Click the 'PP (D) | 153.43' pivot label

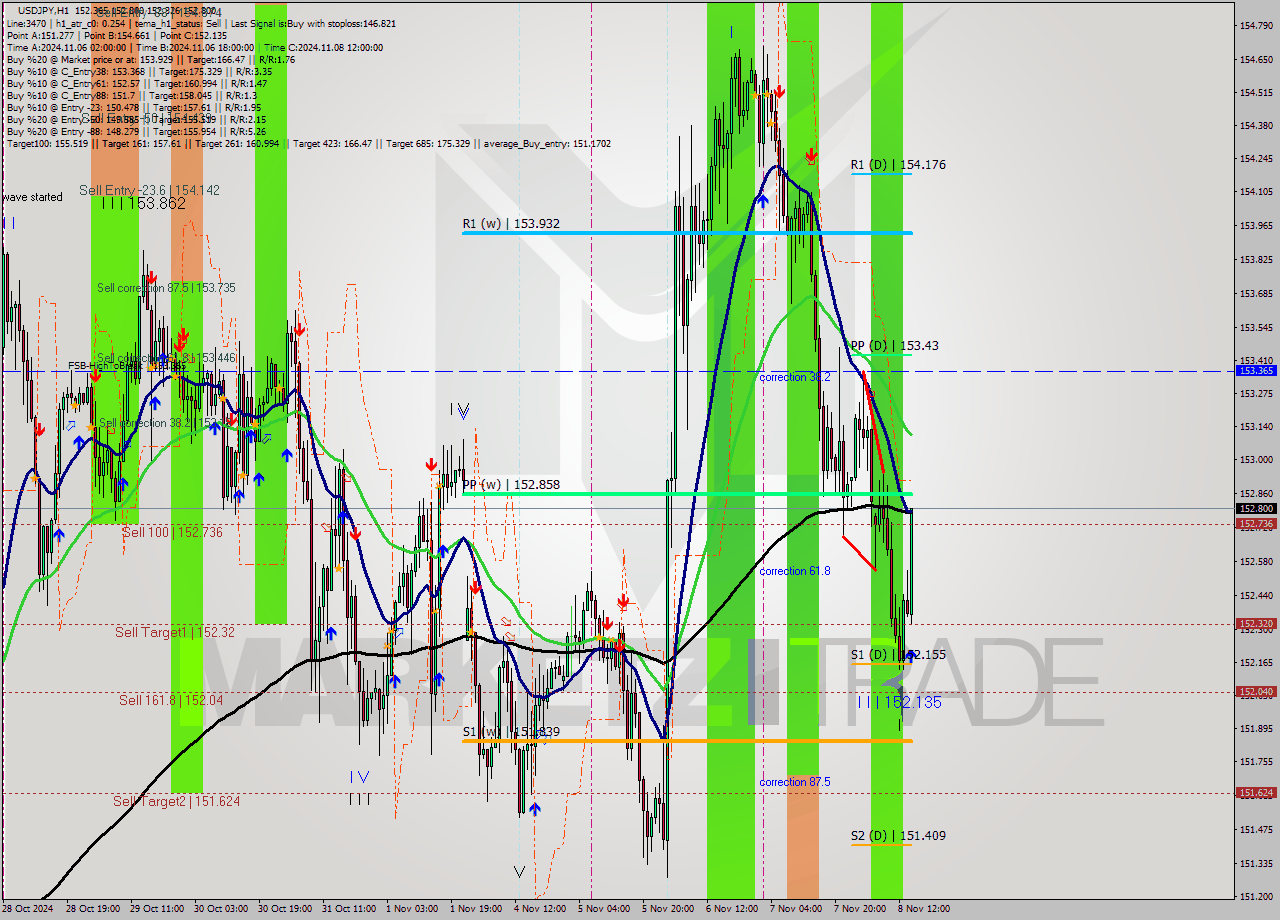895,346
